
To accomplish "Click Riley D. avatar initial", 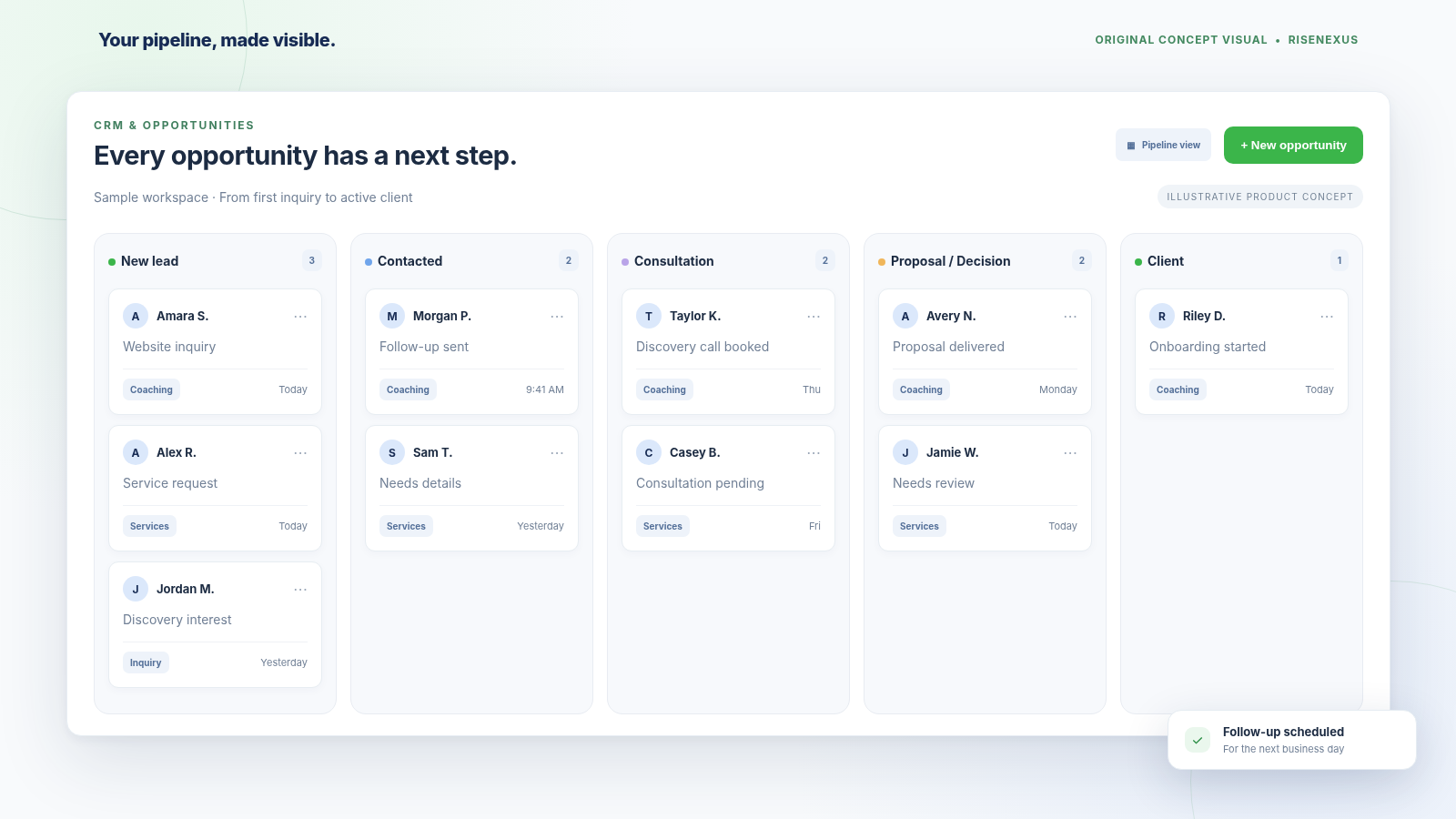I will pos(1162,316).
